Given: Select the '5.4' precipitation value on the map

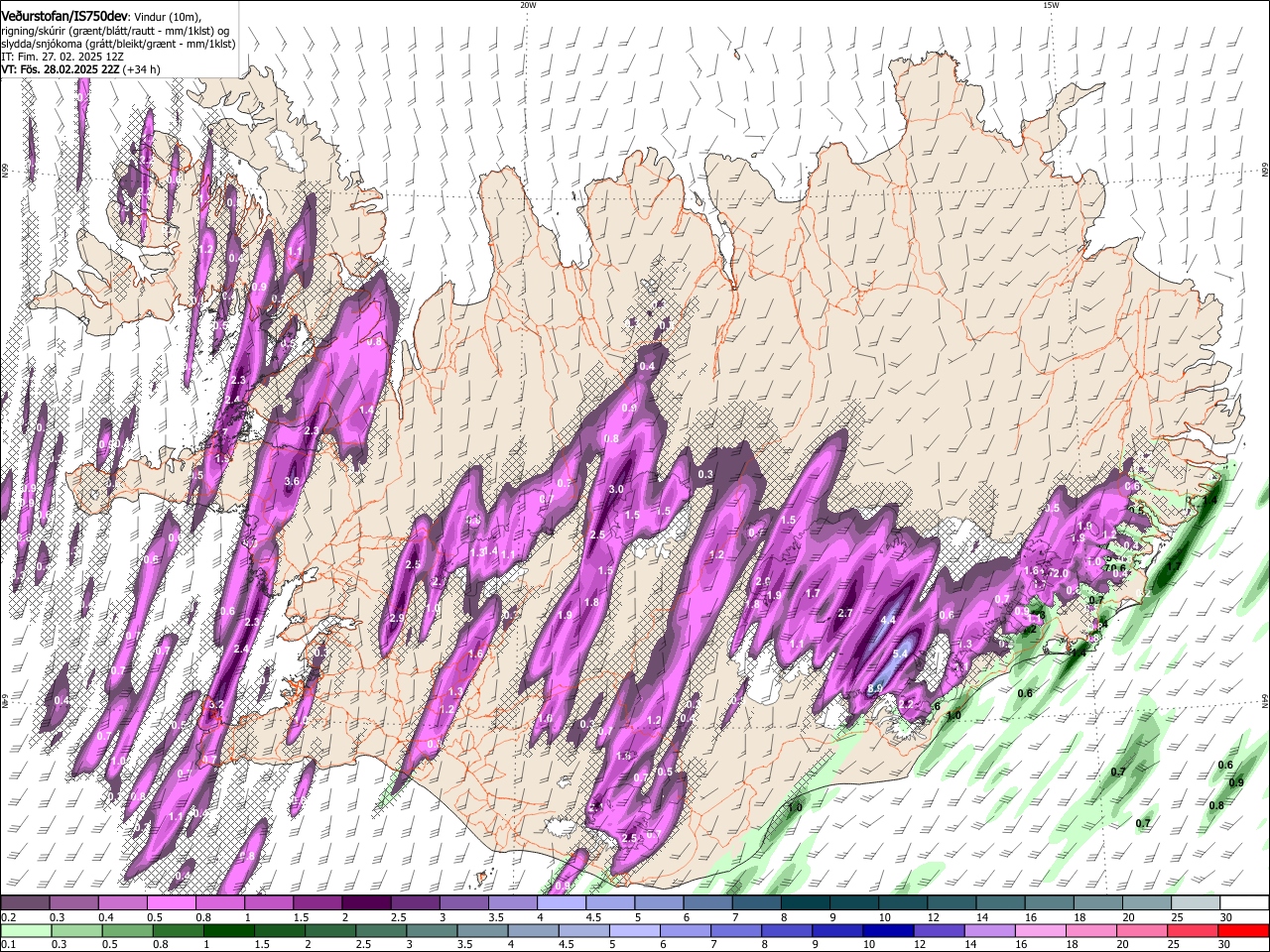Looking at the screenshot, I should point(901,654).
